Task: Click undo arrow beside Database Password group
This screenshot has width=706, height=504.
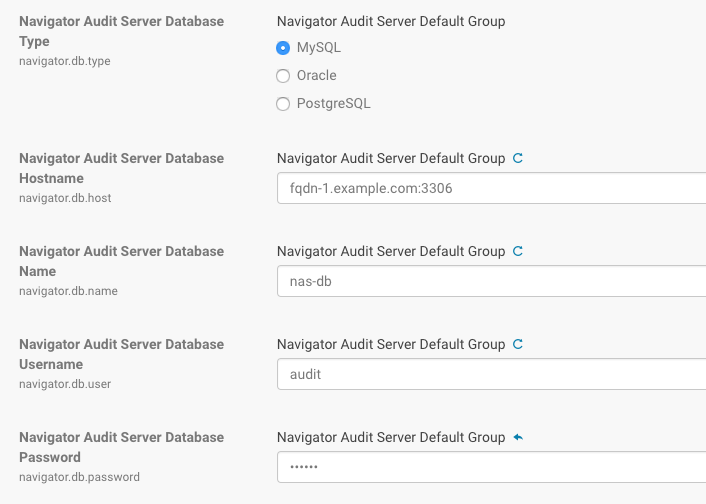Action: point(517,437)
